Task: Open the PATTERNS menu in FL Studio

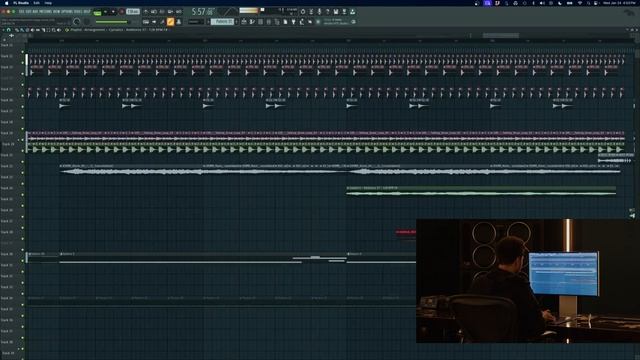Action: [46, 11]
